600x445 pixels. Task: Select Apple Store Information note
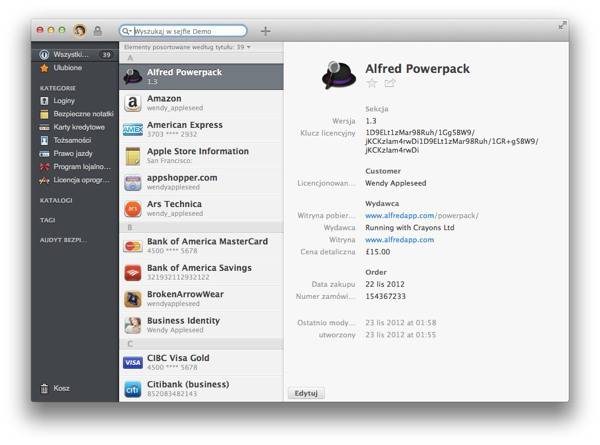pos(201,156)
